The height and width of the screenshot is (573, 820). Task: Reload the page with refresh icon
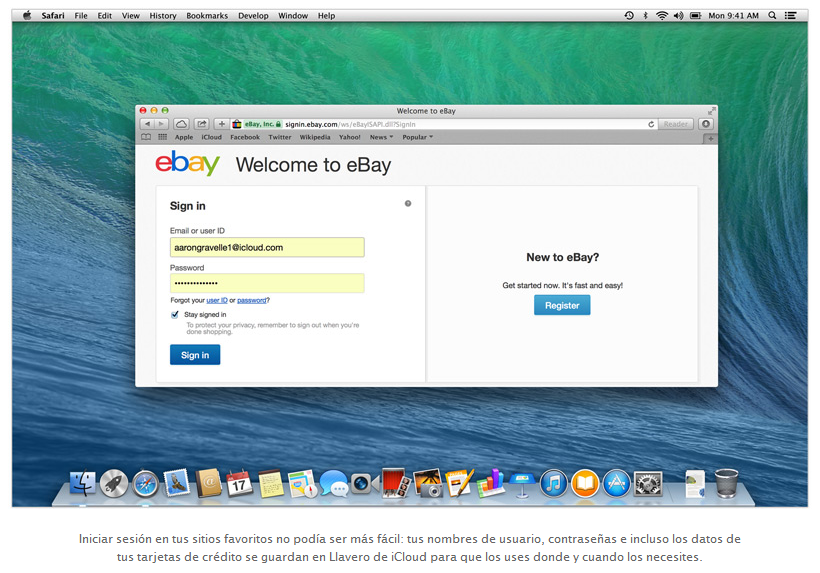(x=651, y=124)
